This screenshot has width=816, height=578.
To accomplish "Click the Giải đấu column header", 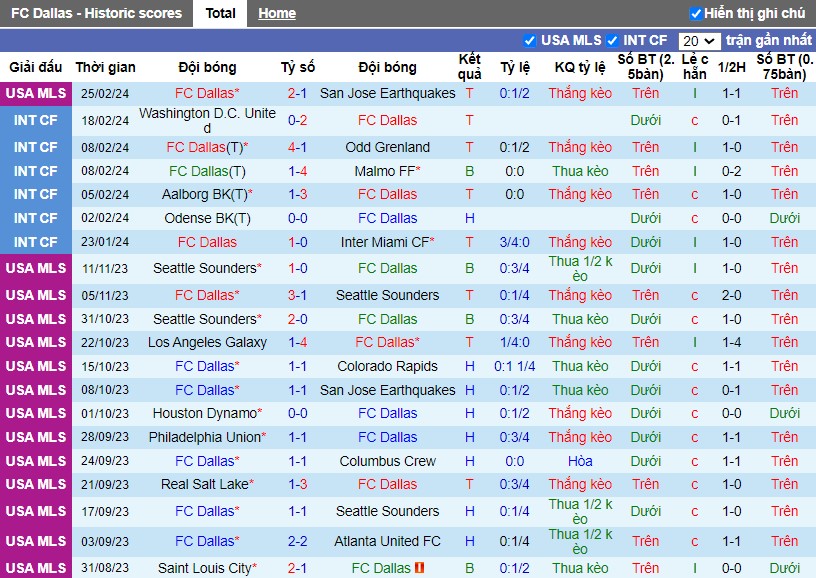I will tap(35, 67).
